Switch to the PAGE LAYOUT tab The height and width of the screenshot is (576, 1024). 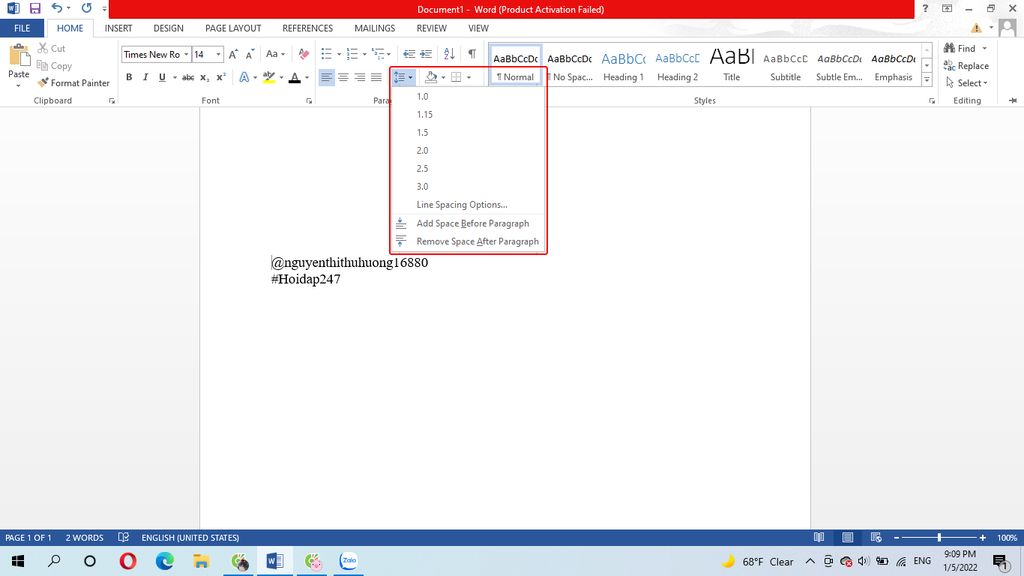click(x=233, y=28)
